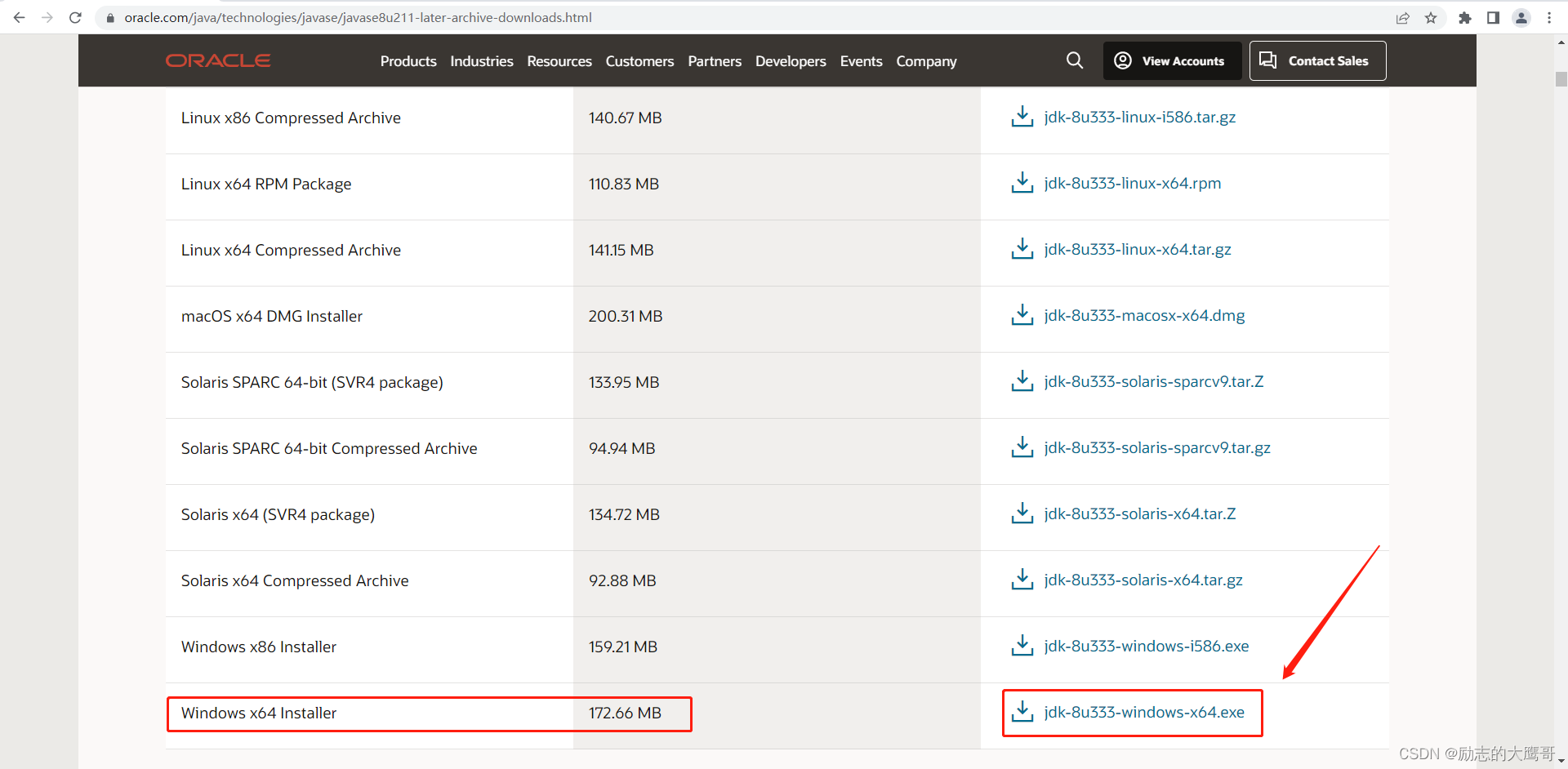1568x769 pixels.
Task: Open the Resources menu
Action: (x=559, y=61)
